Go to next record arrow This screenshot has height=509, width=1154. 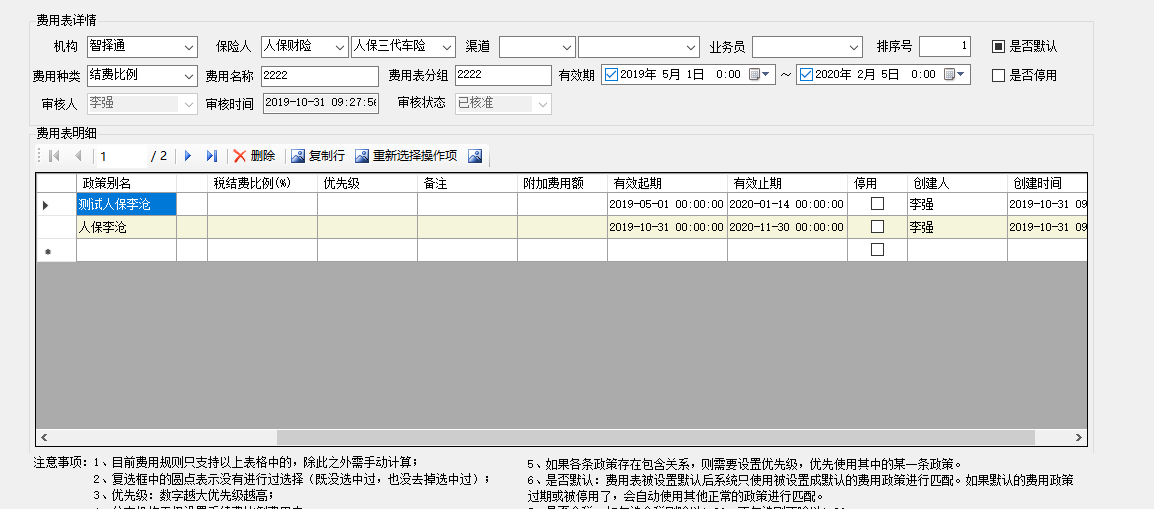(188, 156)
